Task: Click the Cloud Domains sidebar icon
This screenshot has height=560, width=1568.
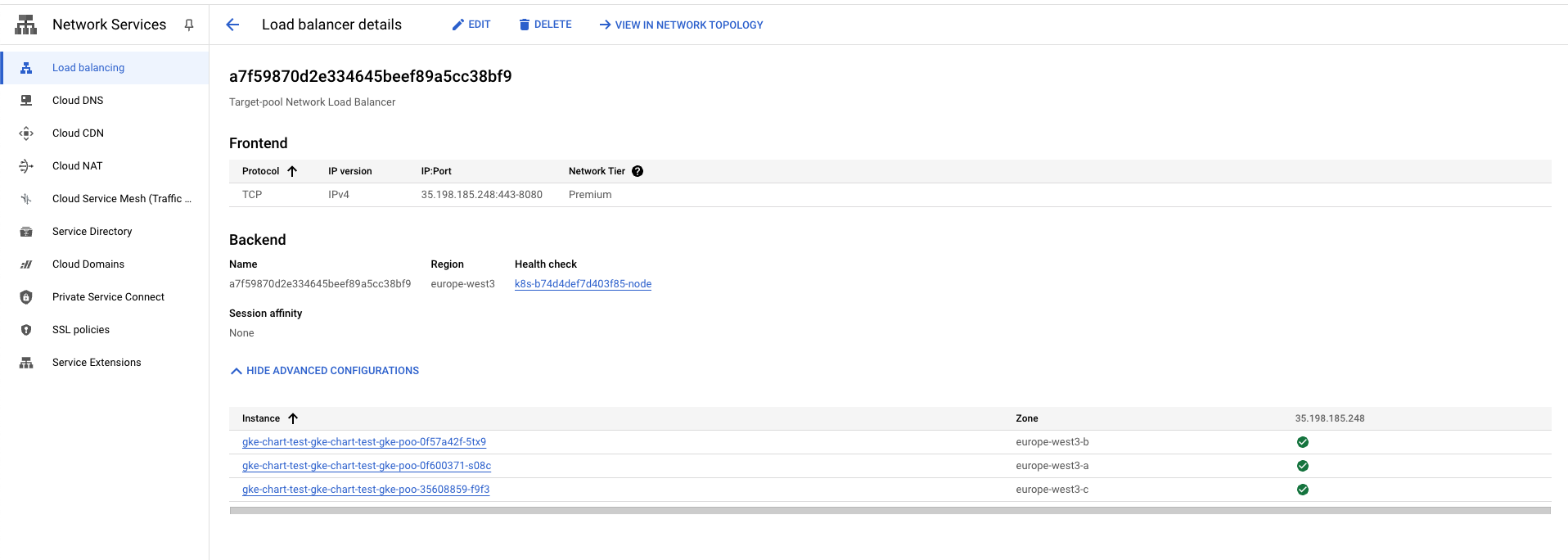Action: (26, 264)
